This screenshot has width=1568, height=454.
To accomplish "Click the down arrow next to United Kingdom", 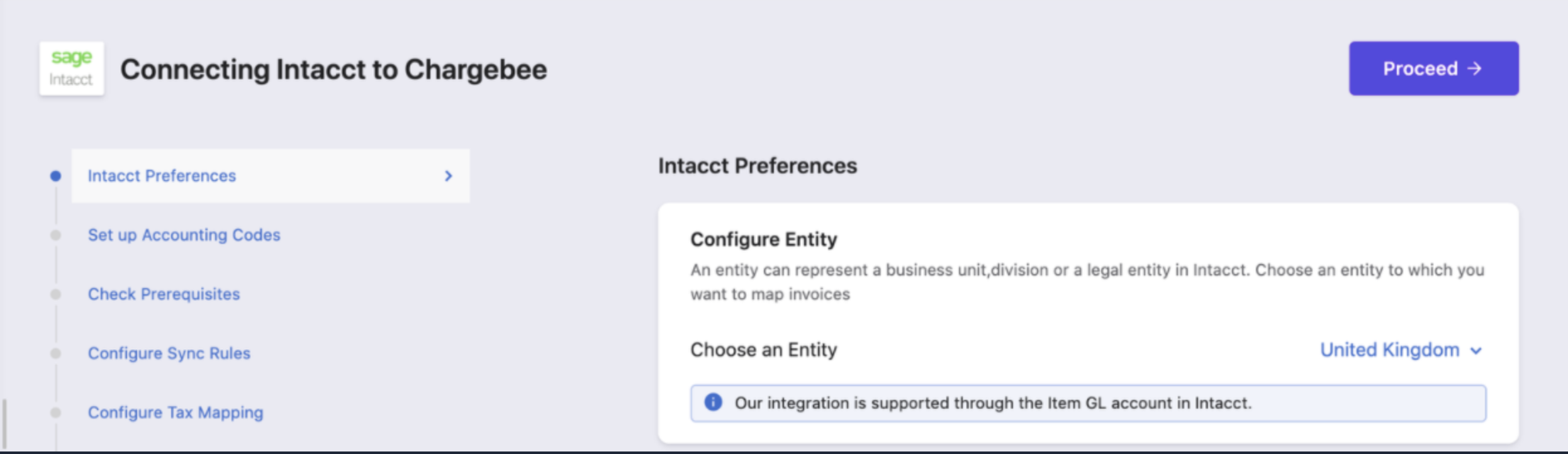I will coord(1476,351).
